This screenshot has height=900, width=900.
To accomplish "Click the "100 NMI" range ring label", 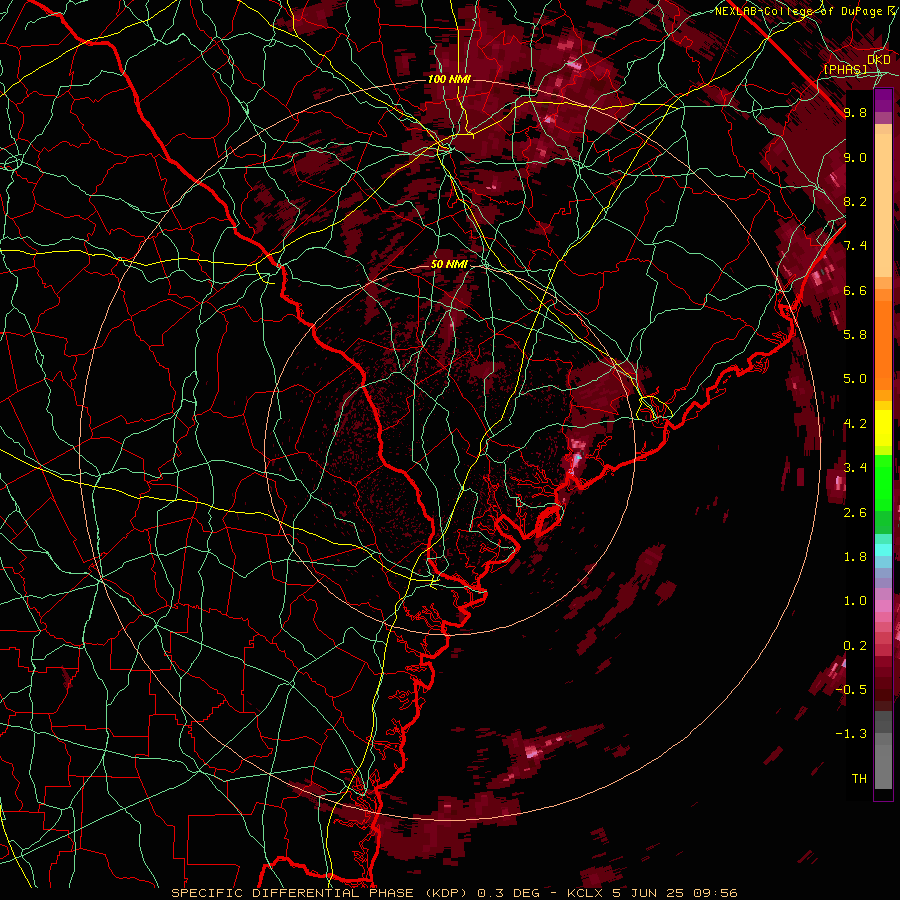I will (449, 79).
